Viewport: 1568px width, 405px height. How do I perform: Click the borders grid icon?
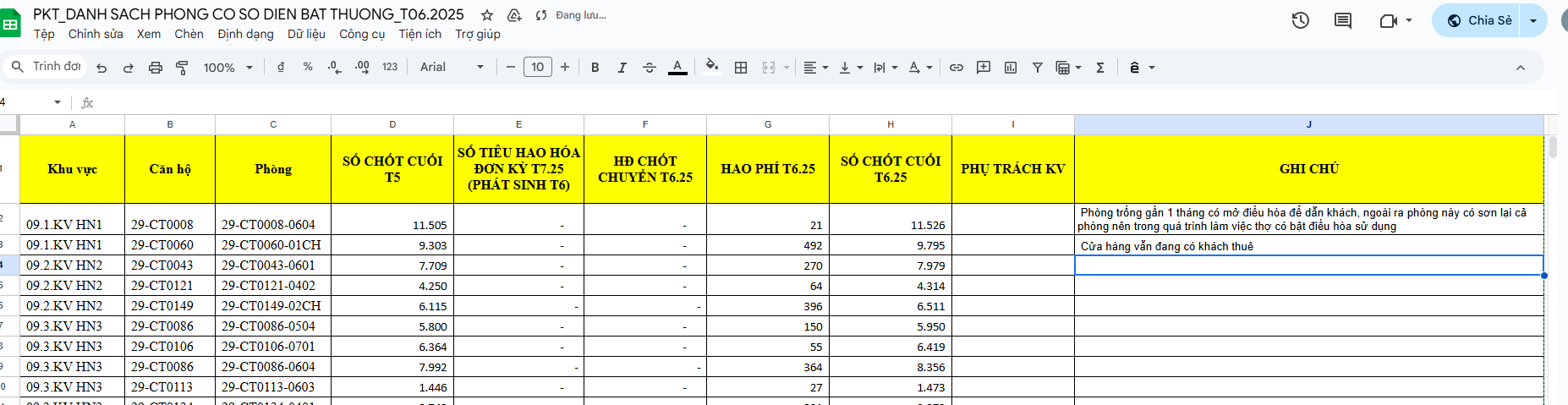tap(741, 68)
